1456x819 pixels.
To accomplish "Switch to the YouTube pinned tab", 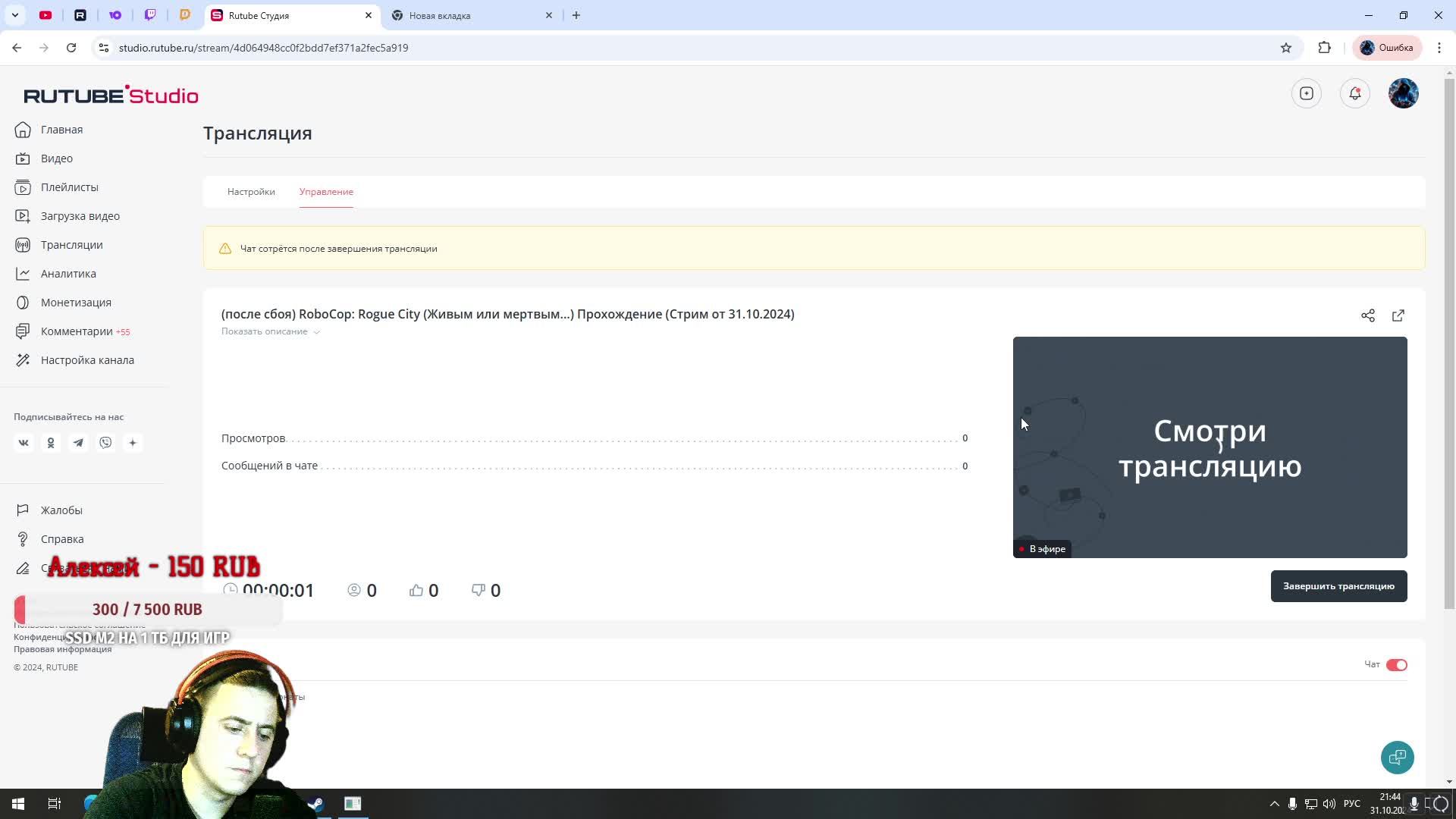I will coord(45,15).
